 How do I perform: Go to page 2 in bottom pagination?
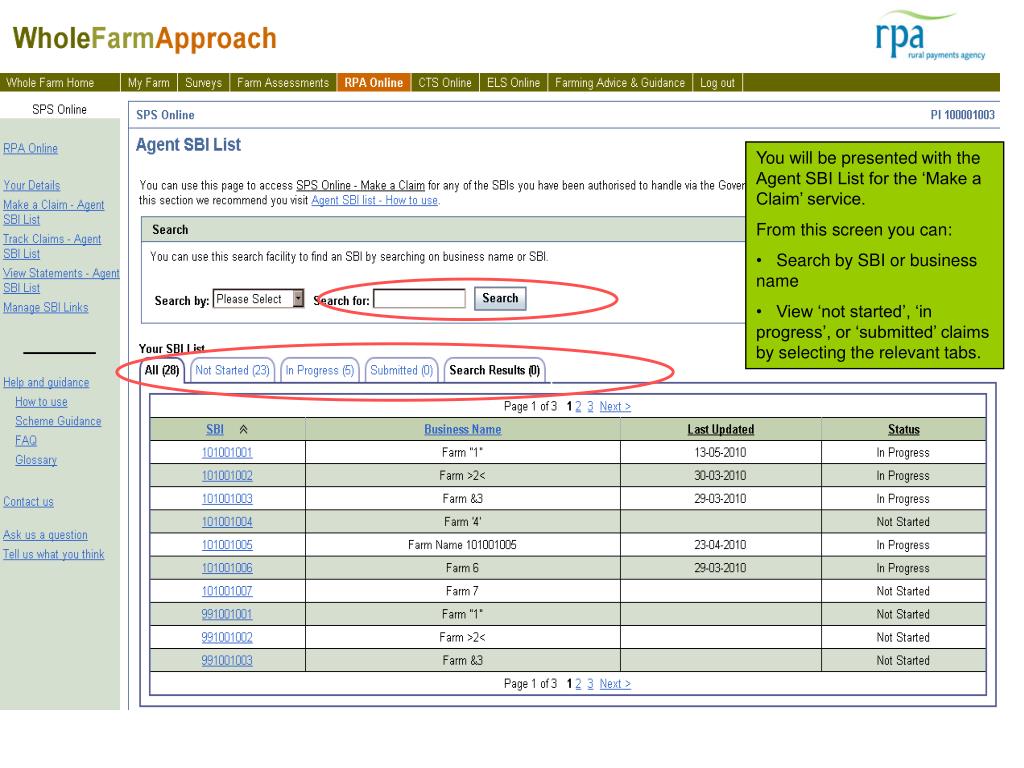click(579, 684)
